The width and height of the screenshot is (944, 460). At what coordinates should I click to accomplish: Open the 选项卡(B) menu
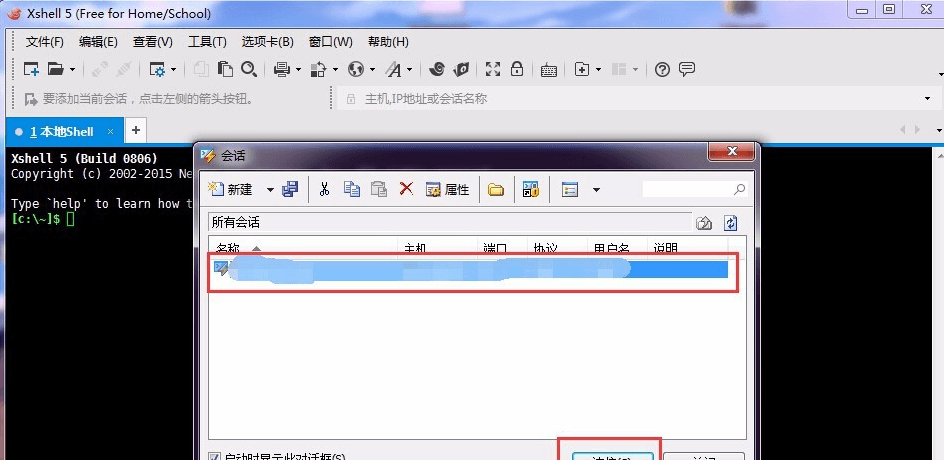(267, 42)
